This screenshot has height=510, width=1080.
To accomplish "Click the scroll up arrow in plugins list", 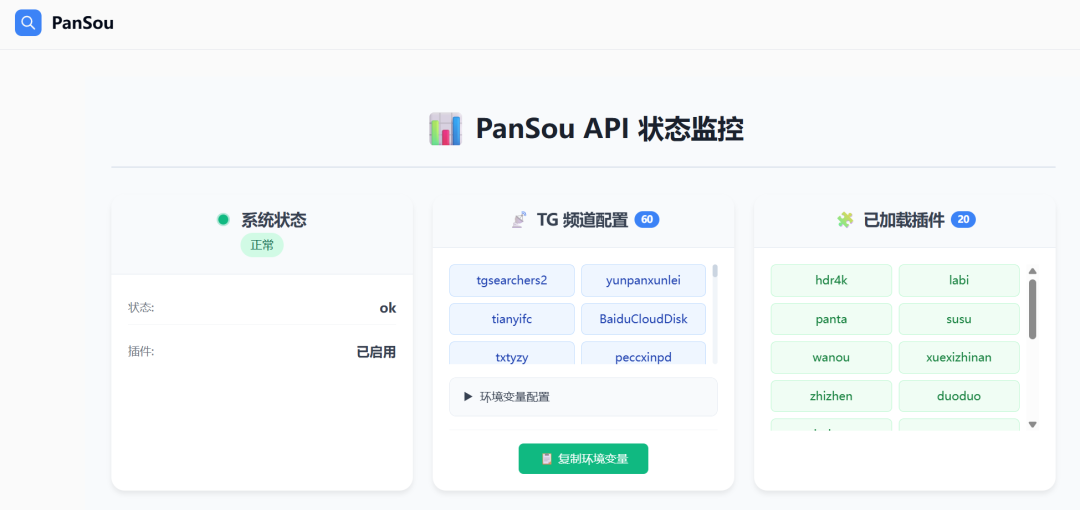I will (1032, 271).
